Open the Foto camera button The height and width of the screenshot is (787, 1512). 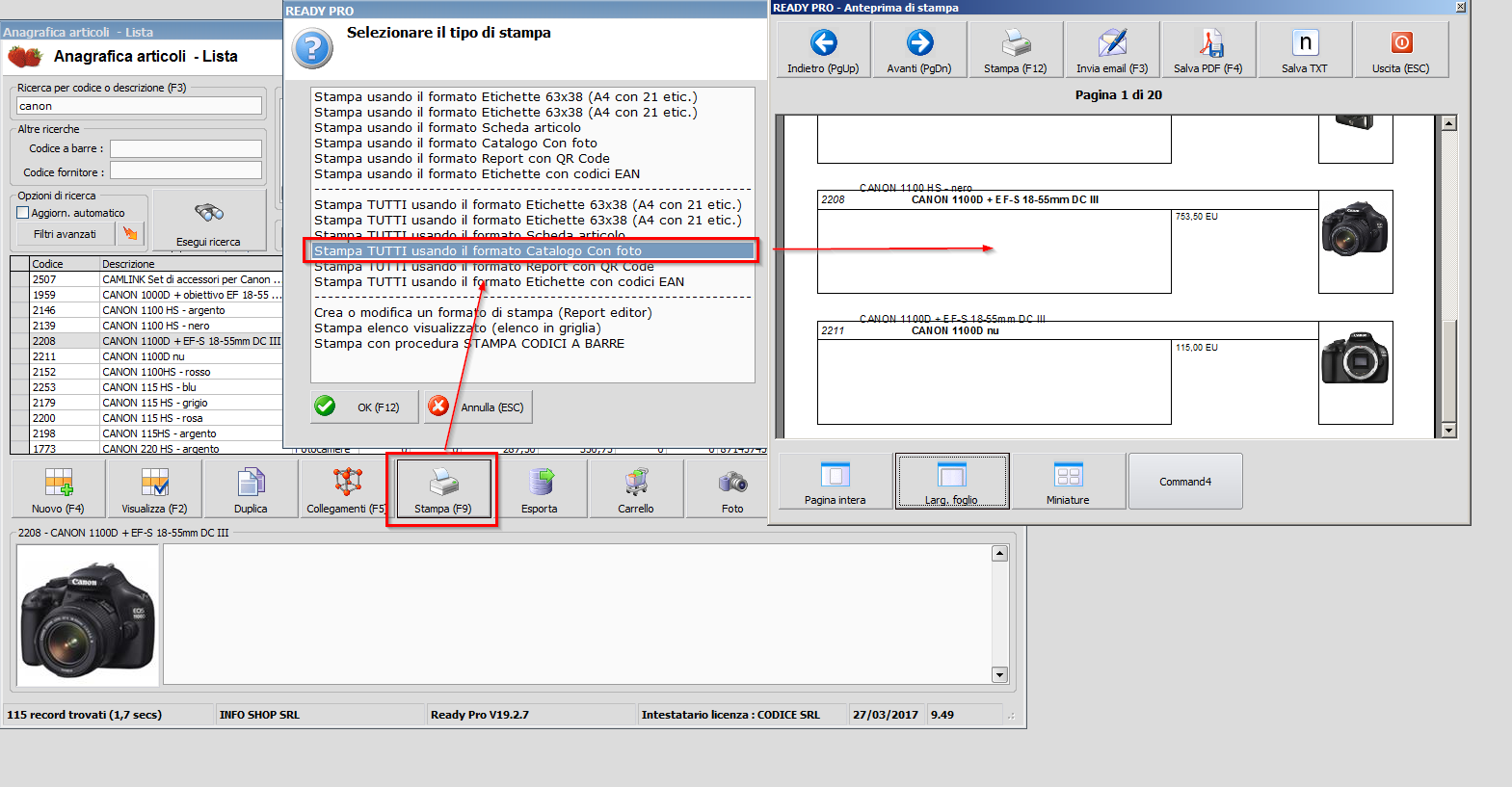click(x=729, y=489)
